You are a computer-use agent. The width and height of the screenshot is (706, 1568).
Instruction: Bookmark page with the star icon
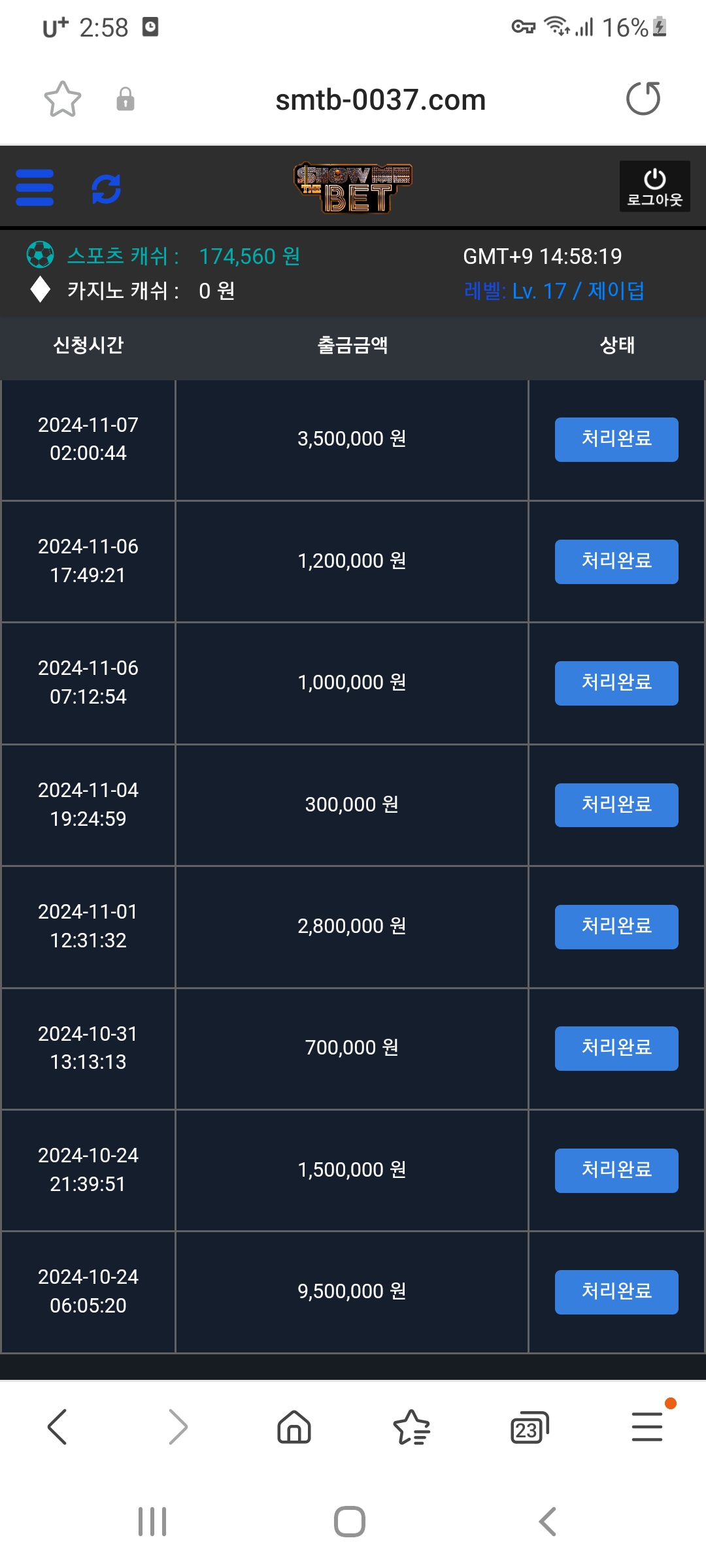click(63, 99)
